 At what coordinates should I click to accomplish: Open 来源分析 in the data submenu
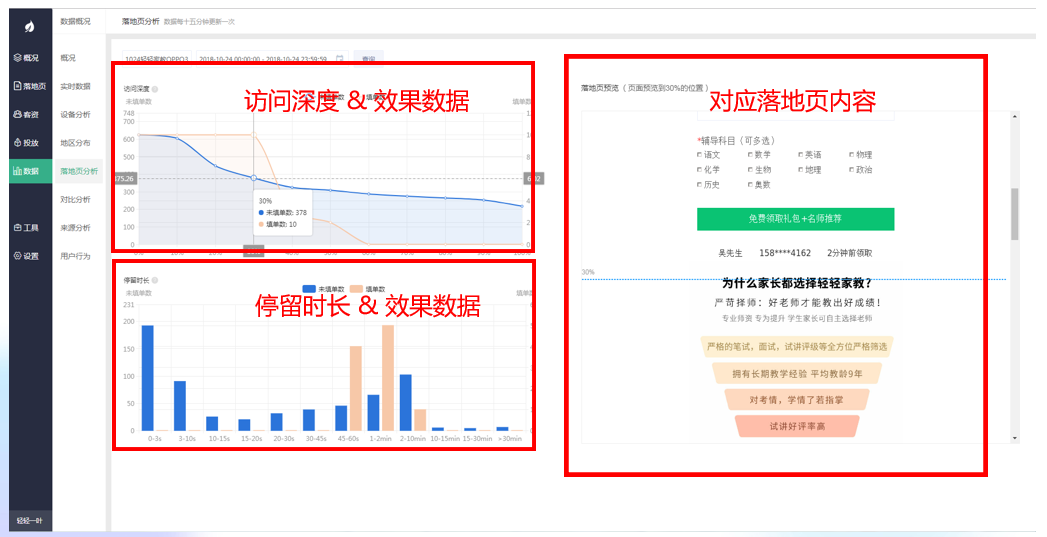(75, 228)
